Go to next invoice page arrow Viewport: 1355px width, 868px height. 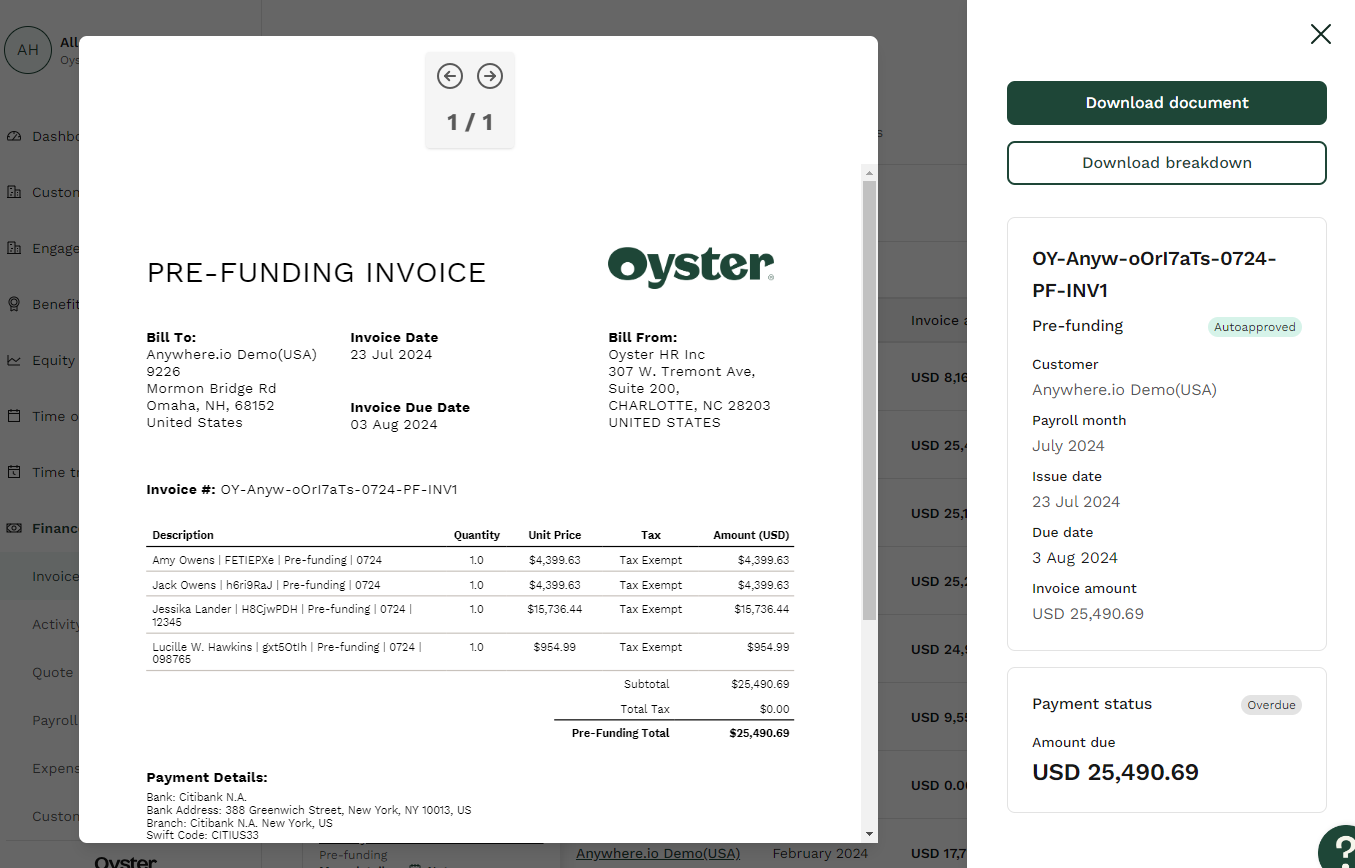pyautogui.click(x=490, y=76)
